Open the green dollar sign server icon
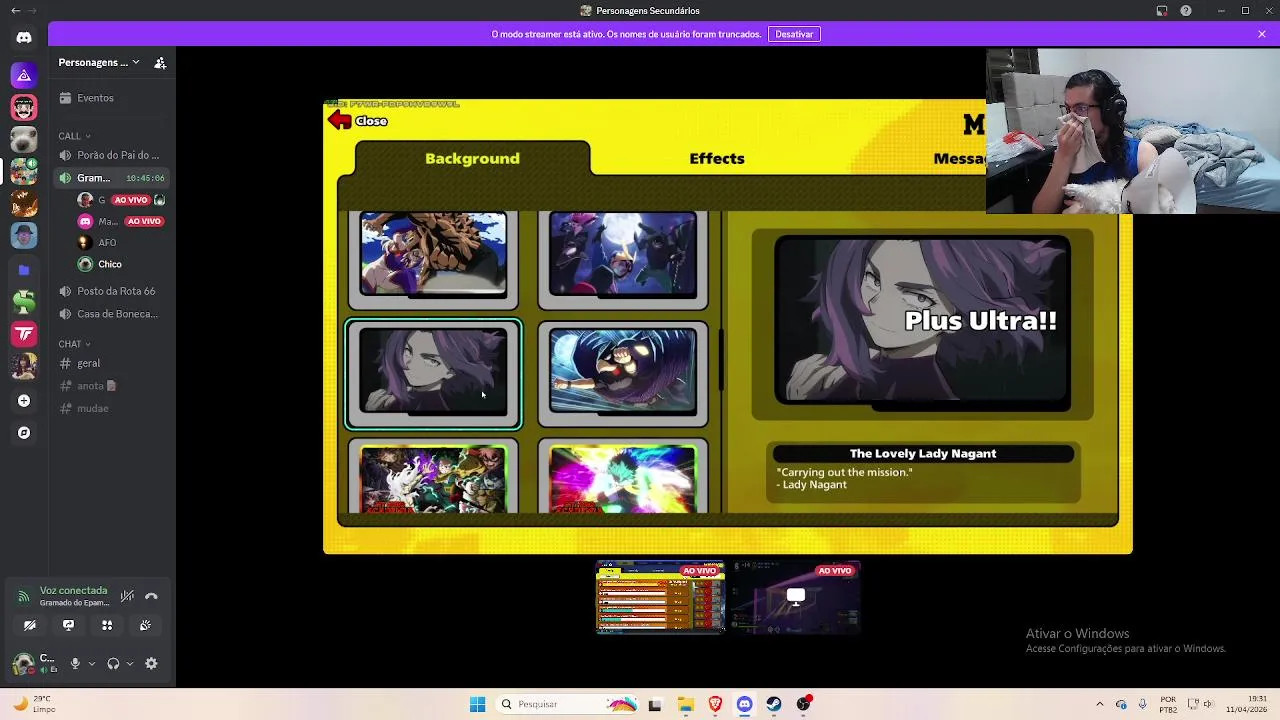Viewport: 1280px width, 720px height. click(x=24, y=301)
